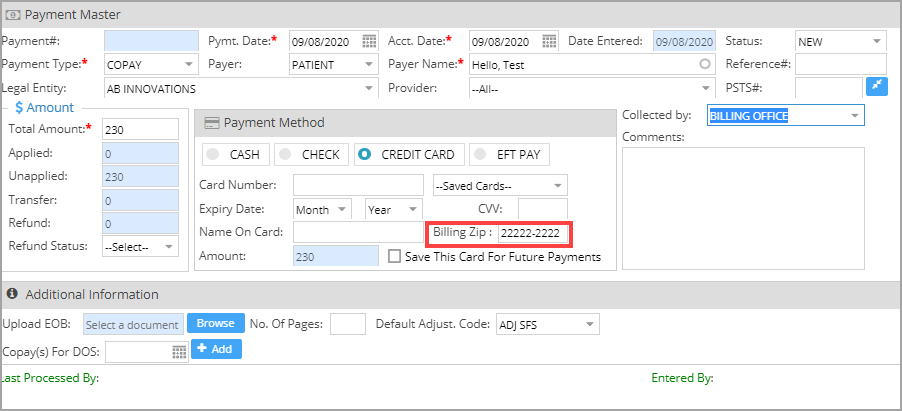Click the PSTS# input field
The height and width of the screenshot is (411, 902).
point(829,88)
